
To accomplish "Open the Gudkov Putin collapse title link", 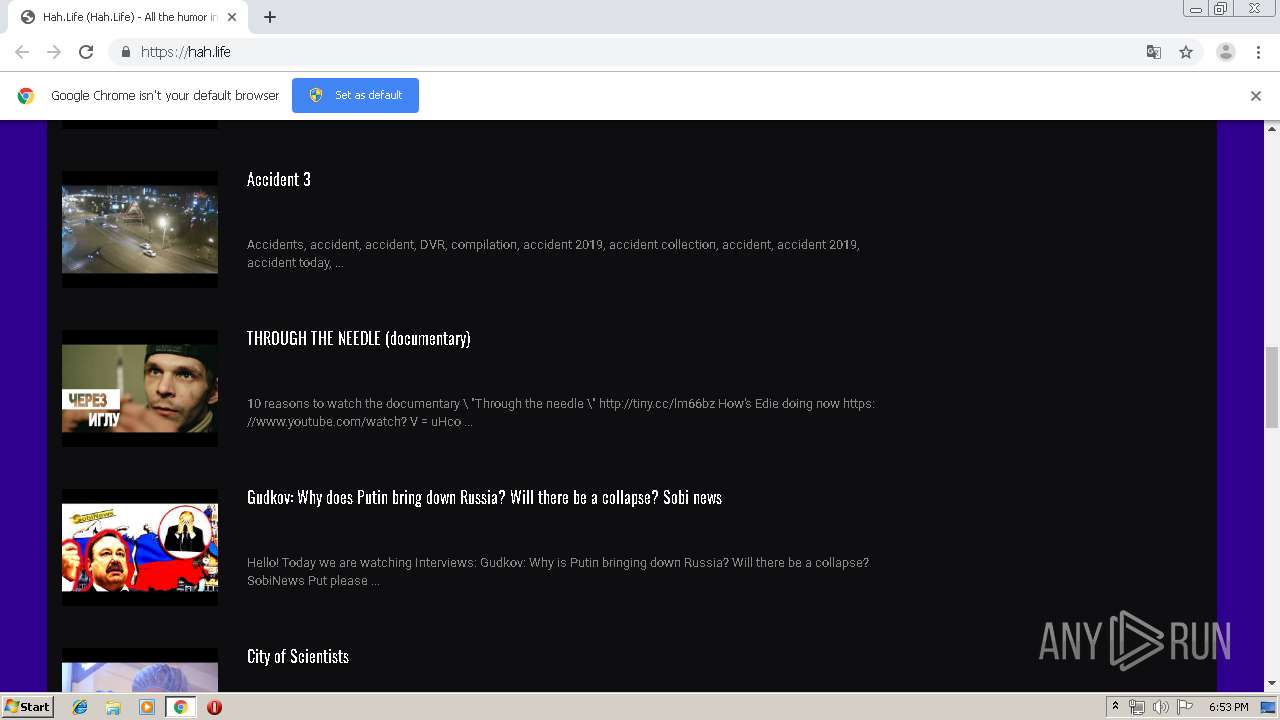I will tap(484, 498).
